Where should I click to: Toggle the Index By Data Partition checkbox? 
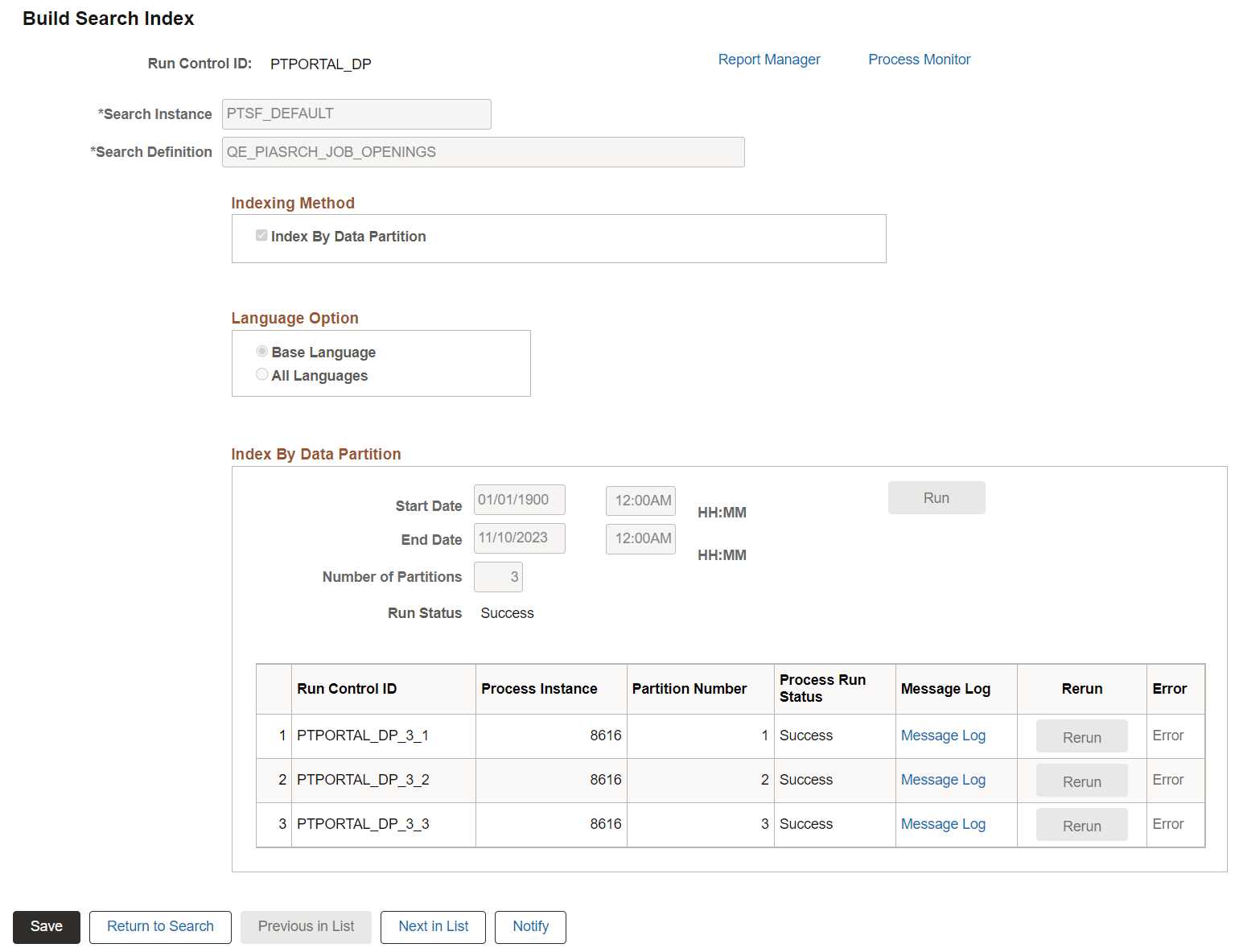point(261,235)
